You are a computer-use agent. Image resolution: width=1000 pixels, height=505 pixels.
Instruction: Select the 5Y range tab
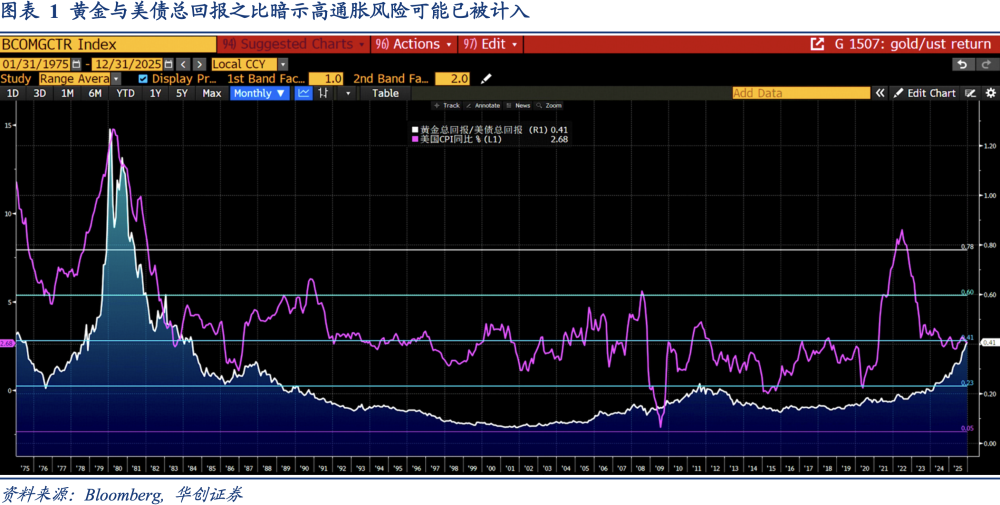182,93
